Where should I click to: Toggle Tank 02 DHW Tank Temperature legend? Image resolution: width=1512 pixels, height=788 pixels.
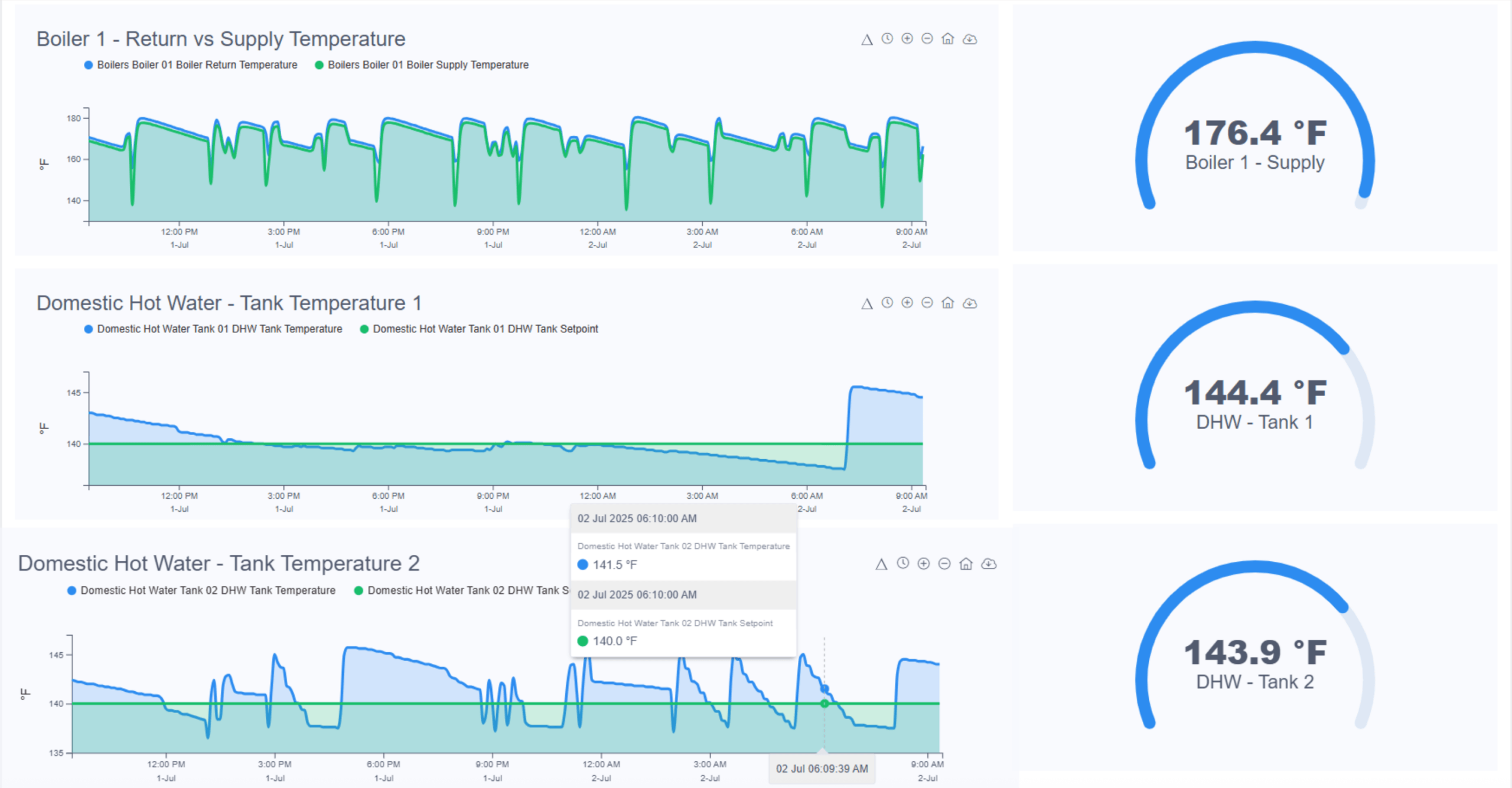point(207,590)
